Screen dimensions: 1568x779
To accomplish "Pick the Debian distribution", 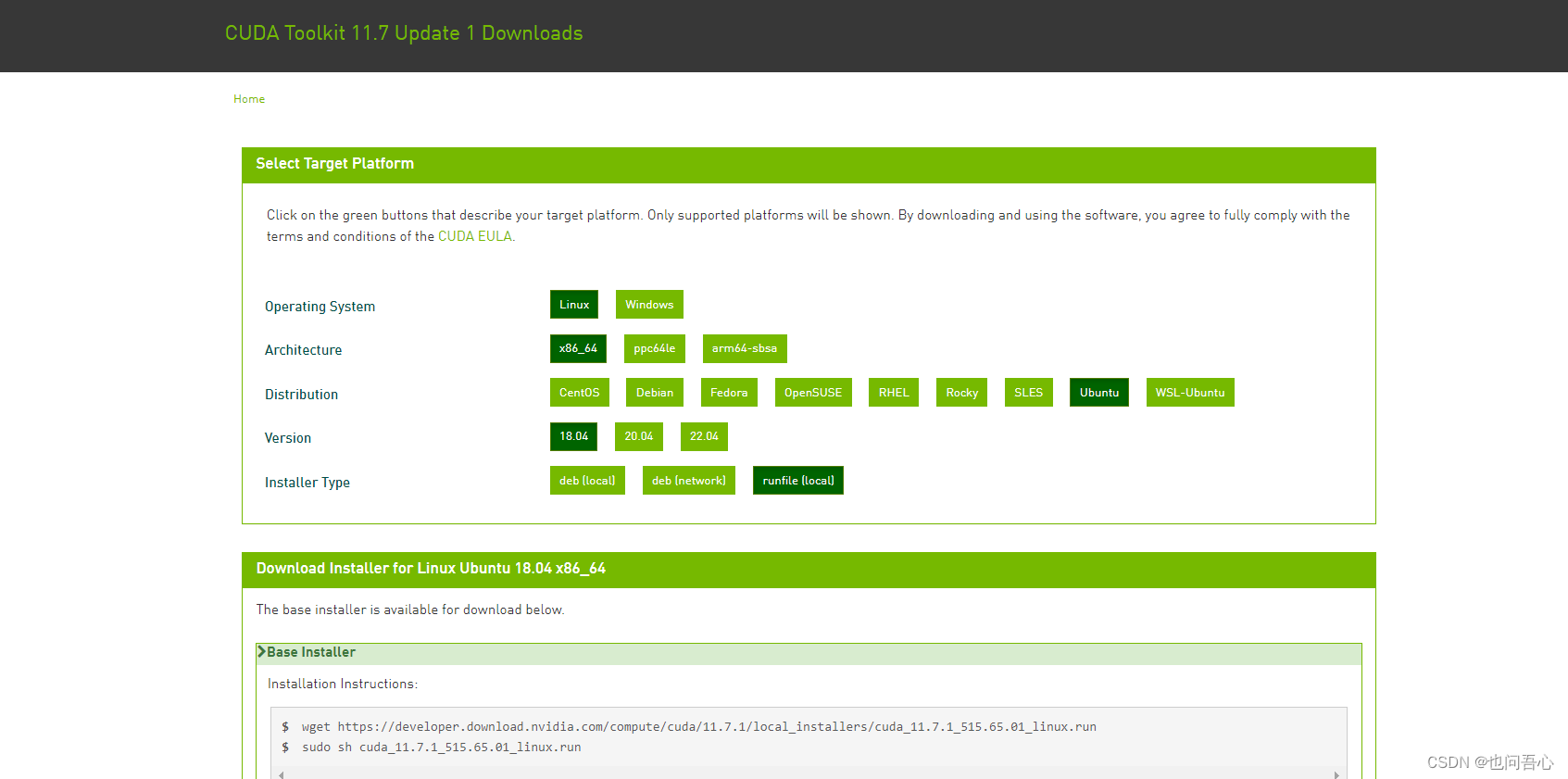I will tap(655, 393).
